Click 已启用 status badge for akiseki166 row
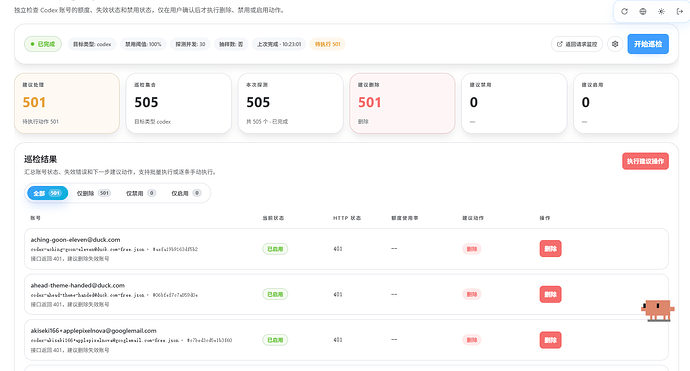This screenshot has height=371, width=690. [x=275, y=340]
